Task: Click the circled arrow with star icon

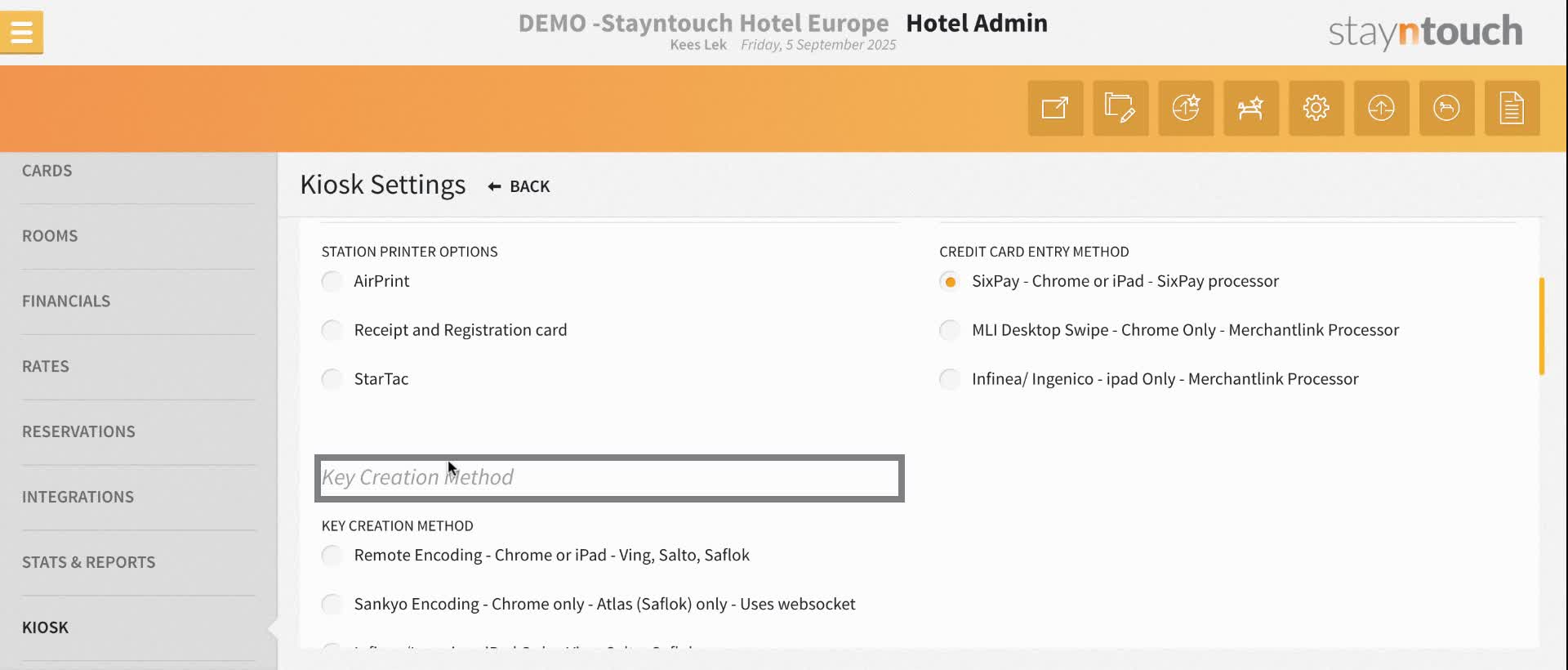Action: click(x=1186, y=108)
